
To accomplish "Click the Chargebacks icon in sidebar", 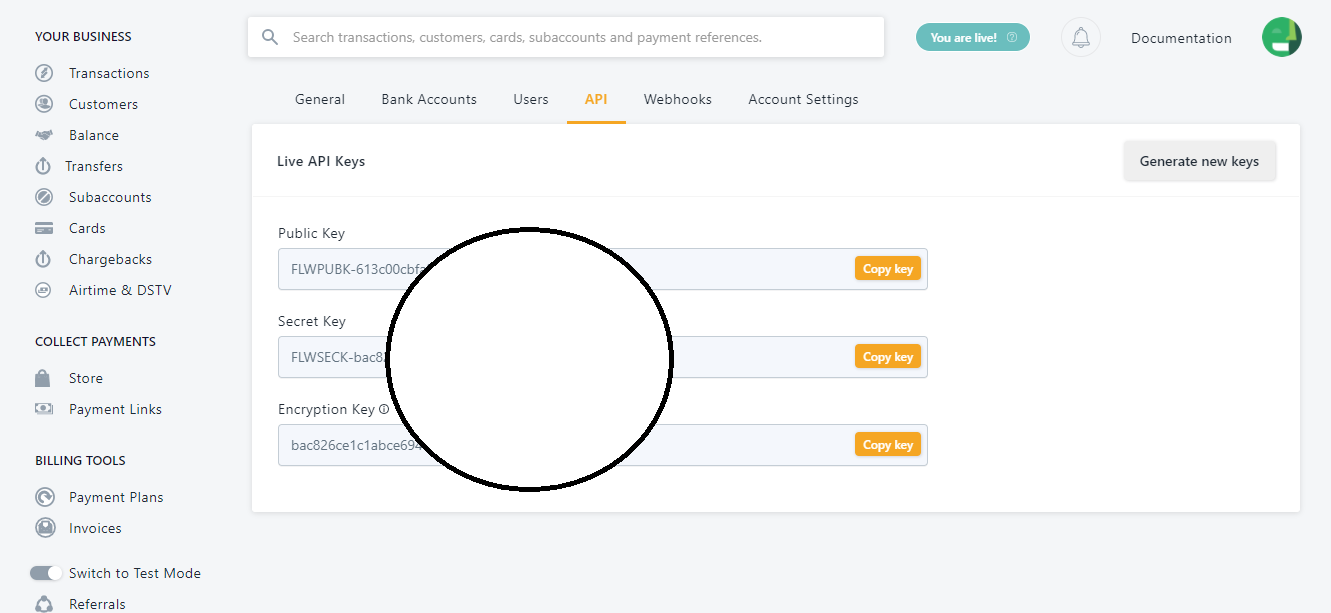I will (x=43, y=259).
